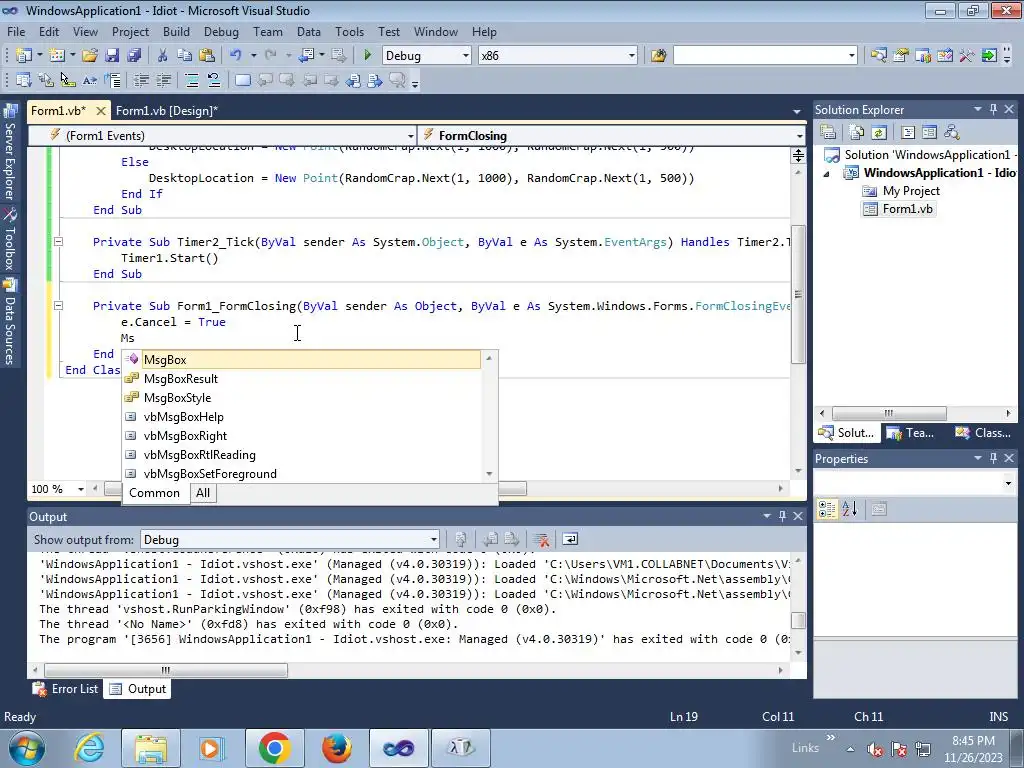Select the All tab in IntelliSense list
1024x768 pixels.
point(203,493)
